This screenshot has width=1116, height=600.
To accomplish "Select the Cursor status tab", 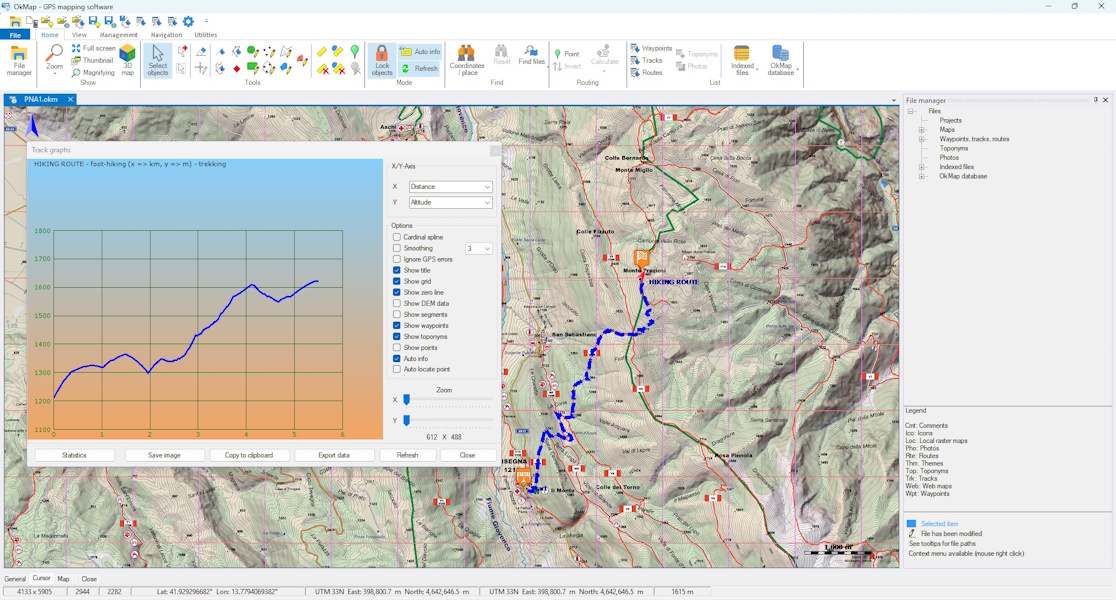I will tap(41, 579).
